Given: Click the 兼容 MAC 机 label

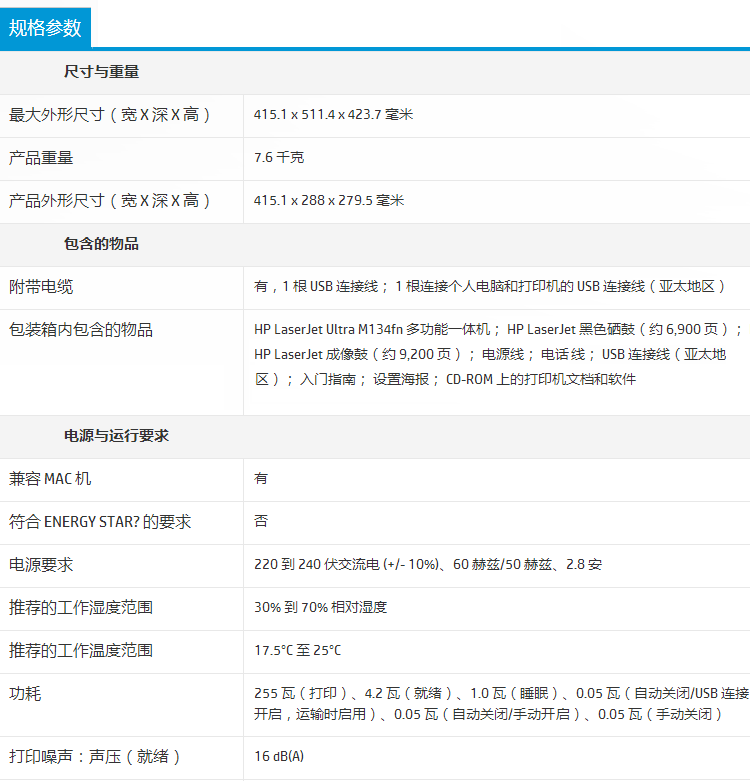Looking at the screenshot, I should [x=50, y=479].
